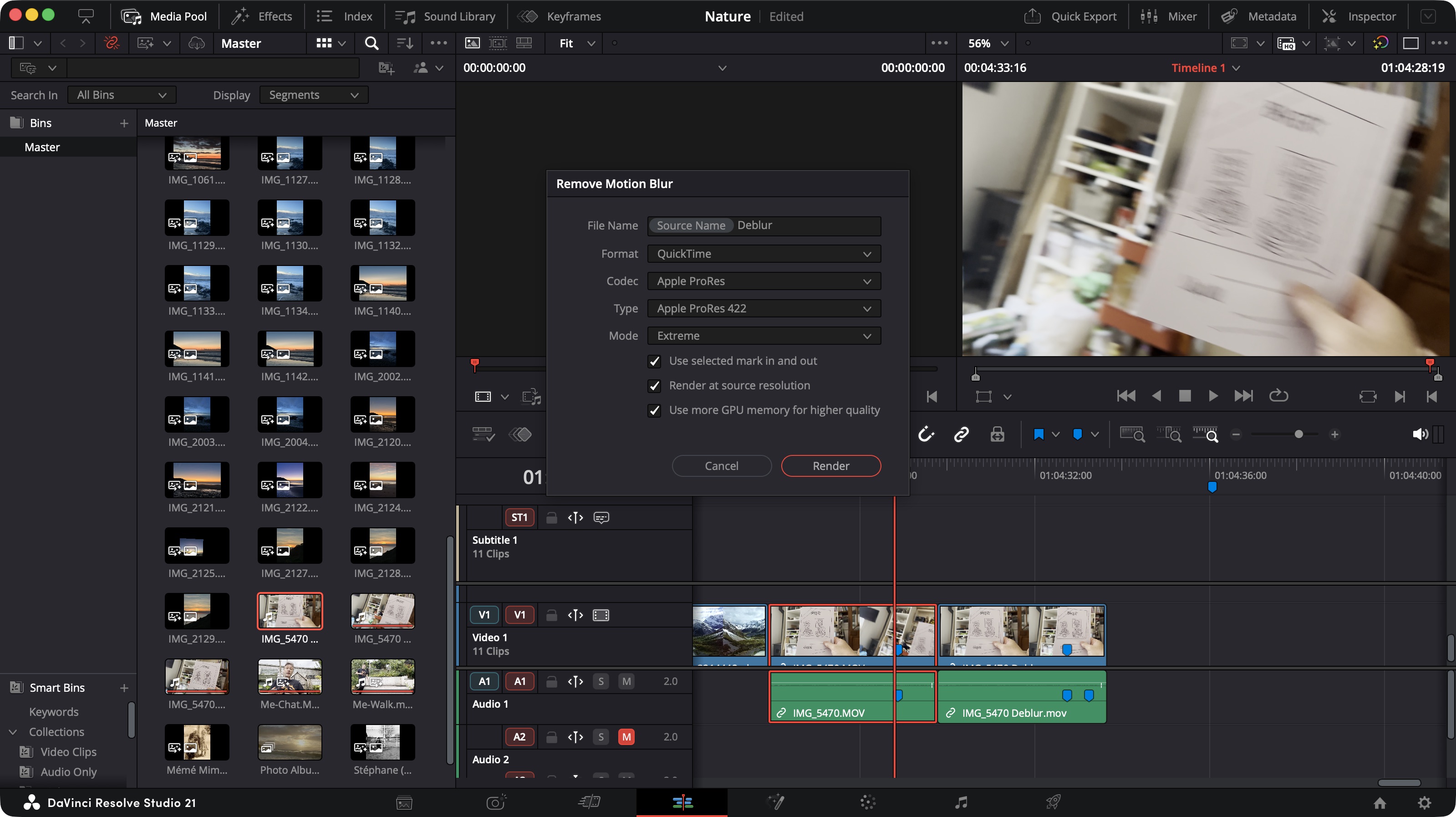The height and width of the screenshot is (817, 1456).
Task: Cancel the Remove Motion Blur dialog
Action: pos(721,466)
